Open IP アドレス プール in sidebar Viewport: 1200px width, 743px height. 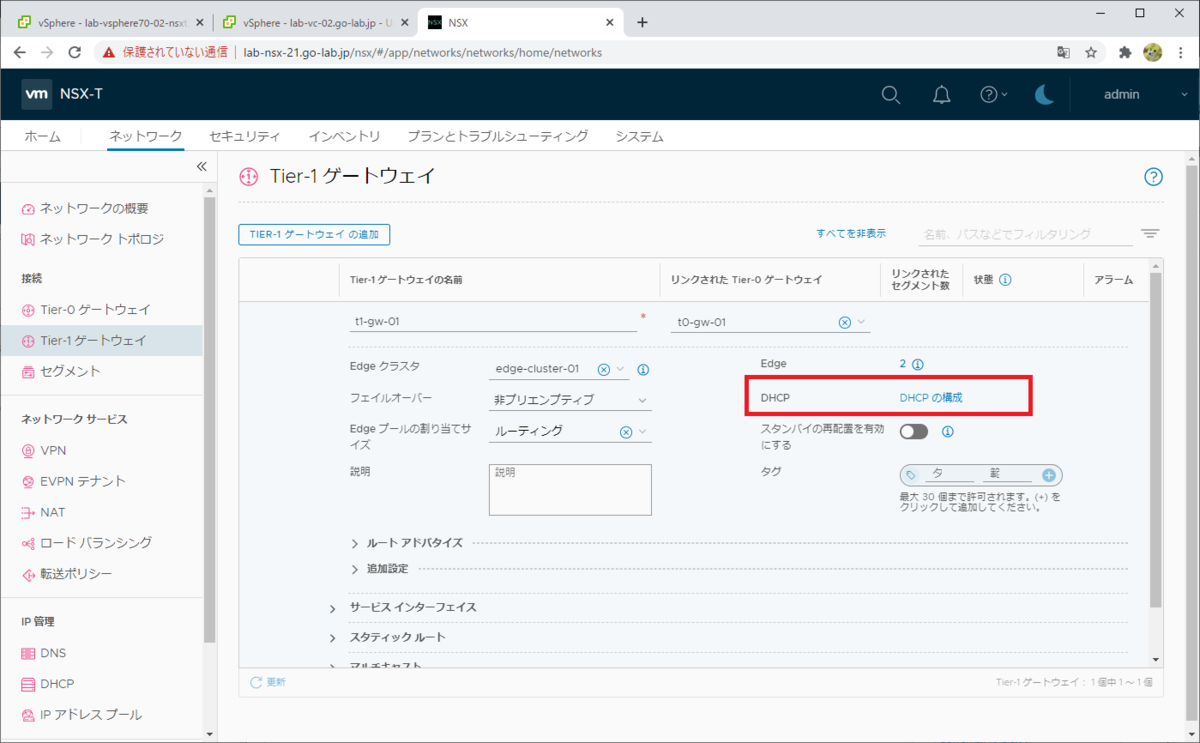click(91, 715)
